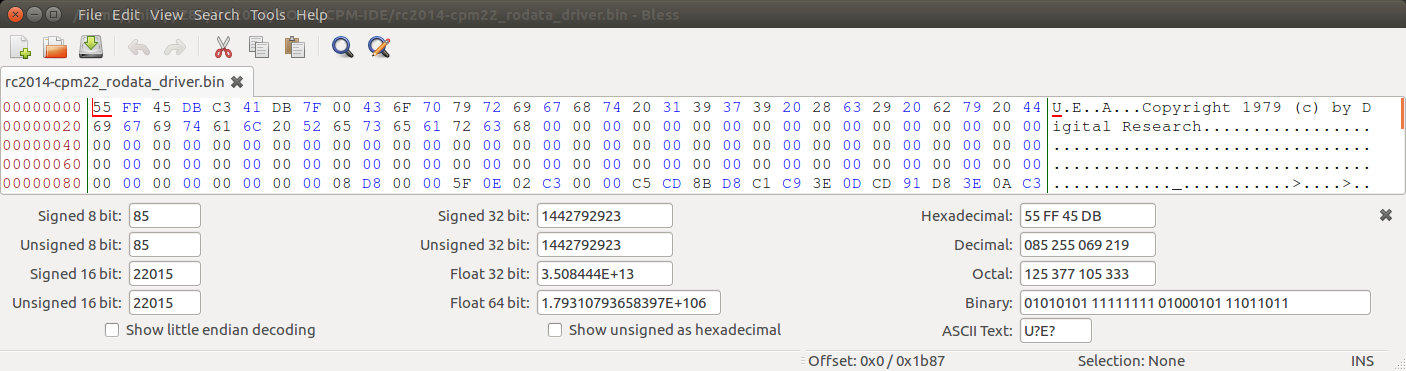Click the Signed 8 bit field
The height and width of the screenshot is (371, 1406).
tap(165, 216)
